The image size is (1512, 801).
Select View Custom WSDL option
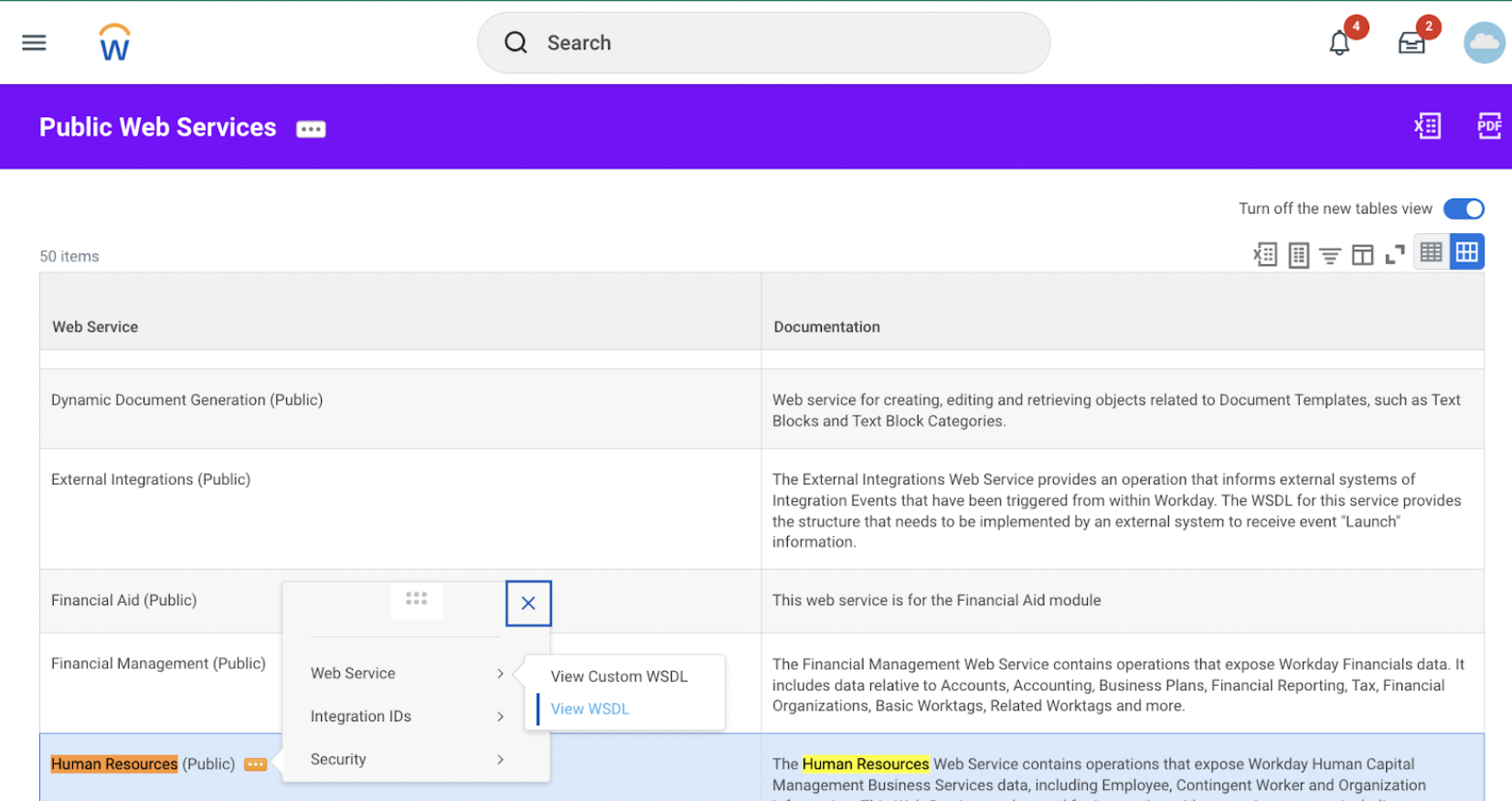point(619,677)
